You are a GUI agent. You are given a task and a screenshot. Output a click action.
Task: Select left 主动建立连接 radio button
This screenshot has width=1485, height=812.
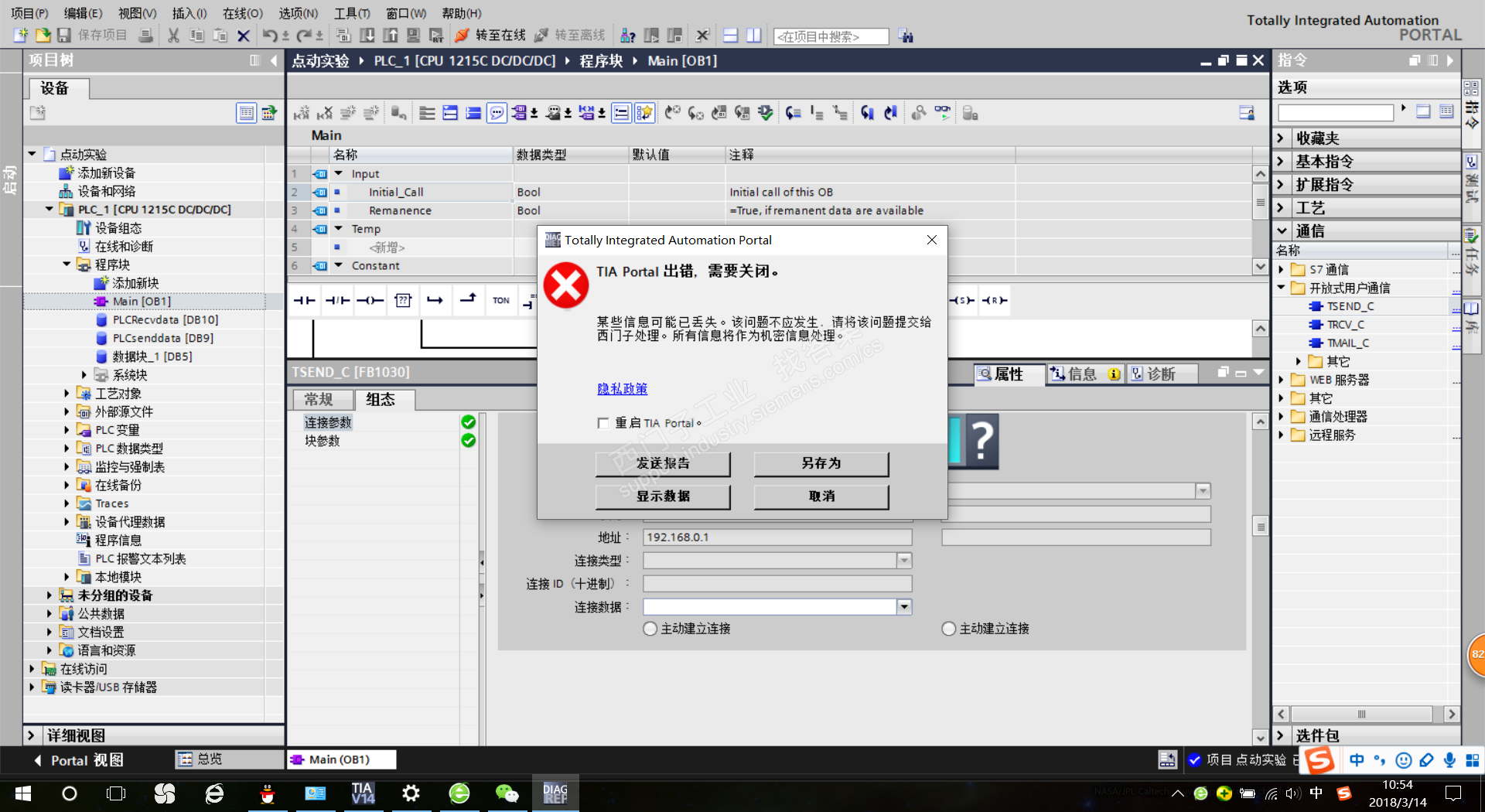point(650,629)
